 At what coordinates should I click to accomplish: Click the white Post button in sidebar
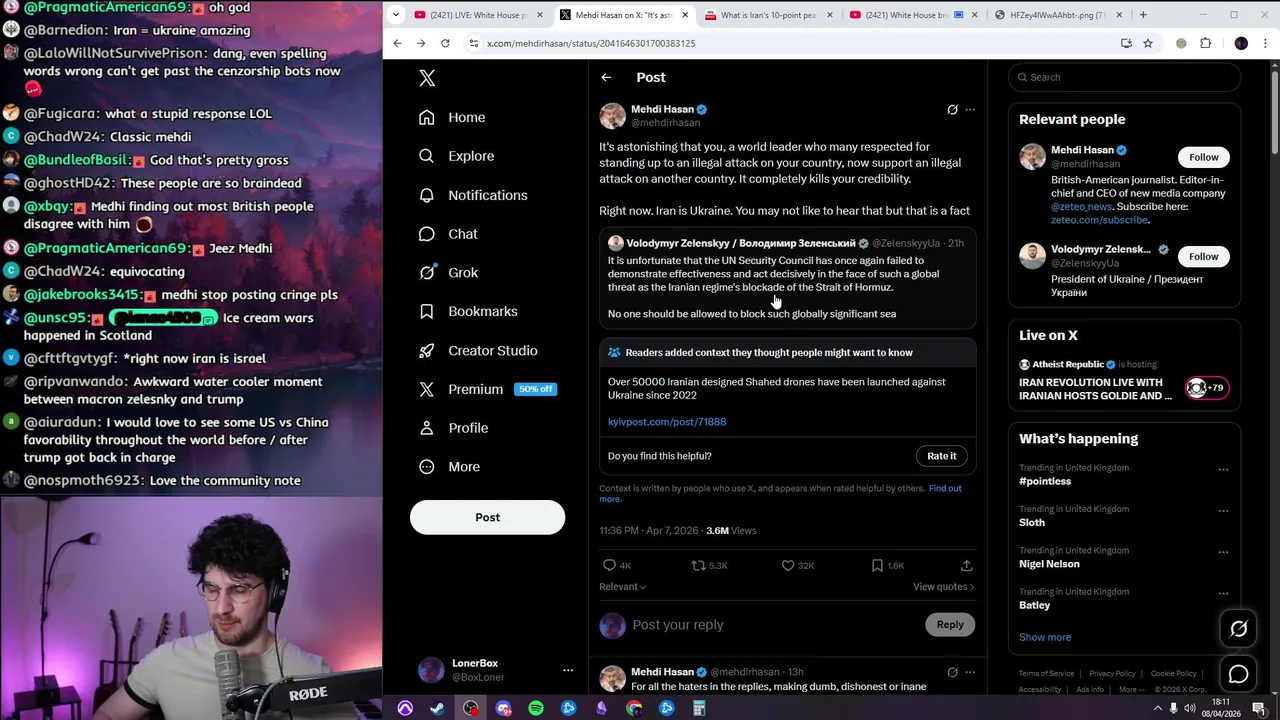tap(487, 517)
